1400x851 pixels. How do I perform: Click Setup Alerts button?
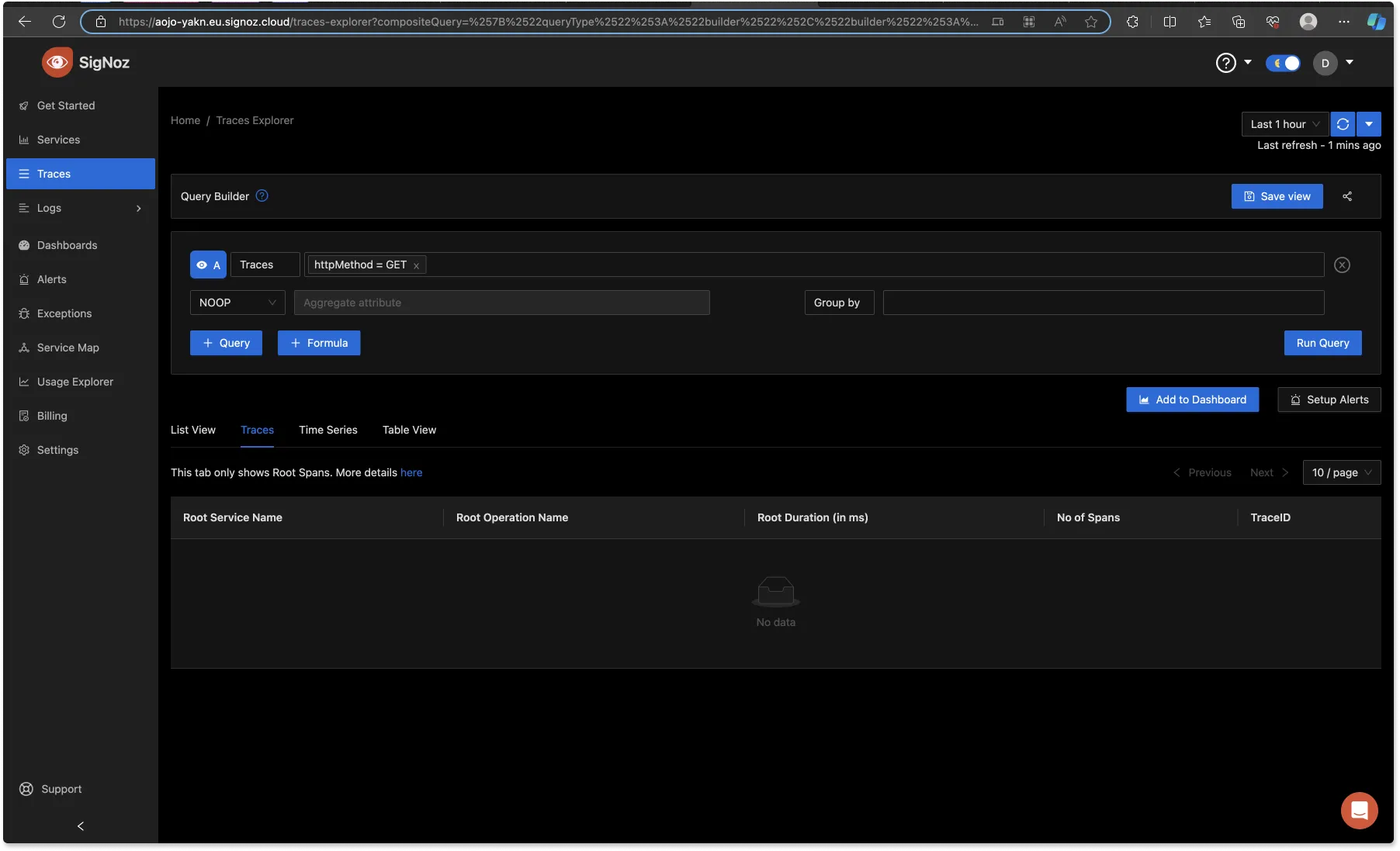[x=1329, y=400]
